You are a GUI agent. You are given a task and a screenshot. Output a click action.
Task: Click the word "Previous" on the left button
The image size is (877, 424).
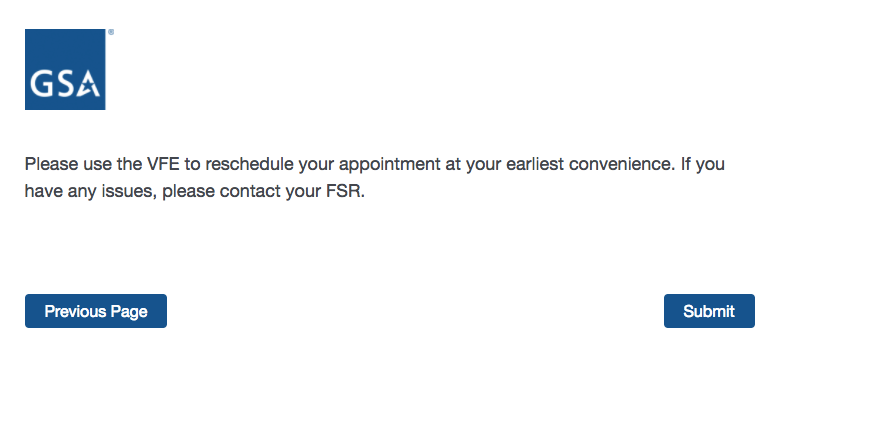[76, 311]
